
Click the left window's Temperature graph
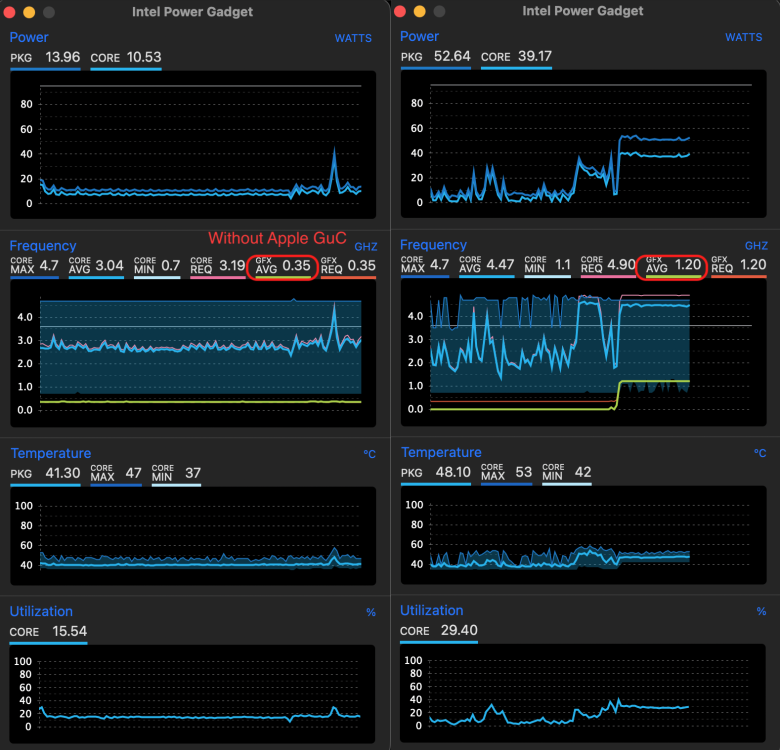click(193, 536)
